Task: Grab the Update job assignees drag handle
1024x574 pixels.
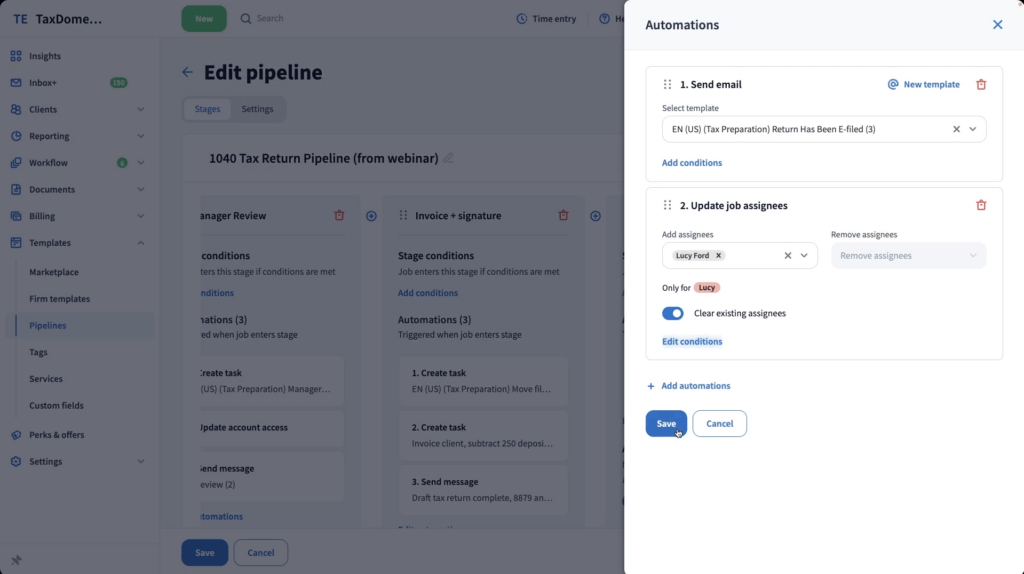Action: pos(667,205)
